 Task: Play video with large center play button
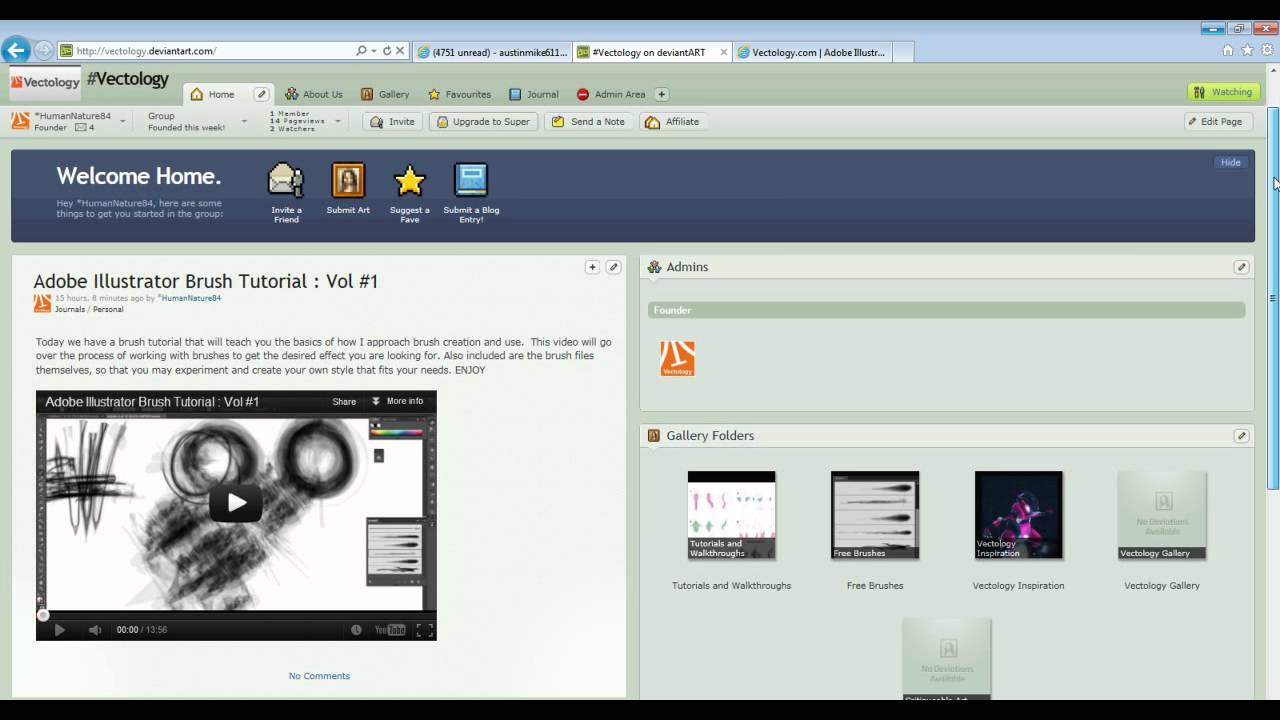point(236,503)
